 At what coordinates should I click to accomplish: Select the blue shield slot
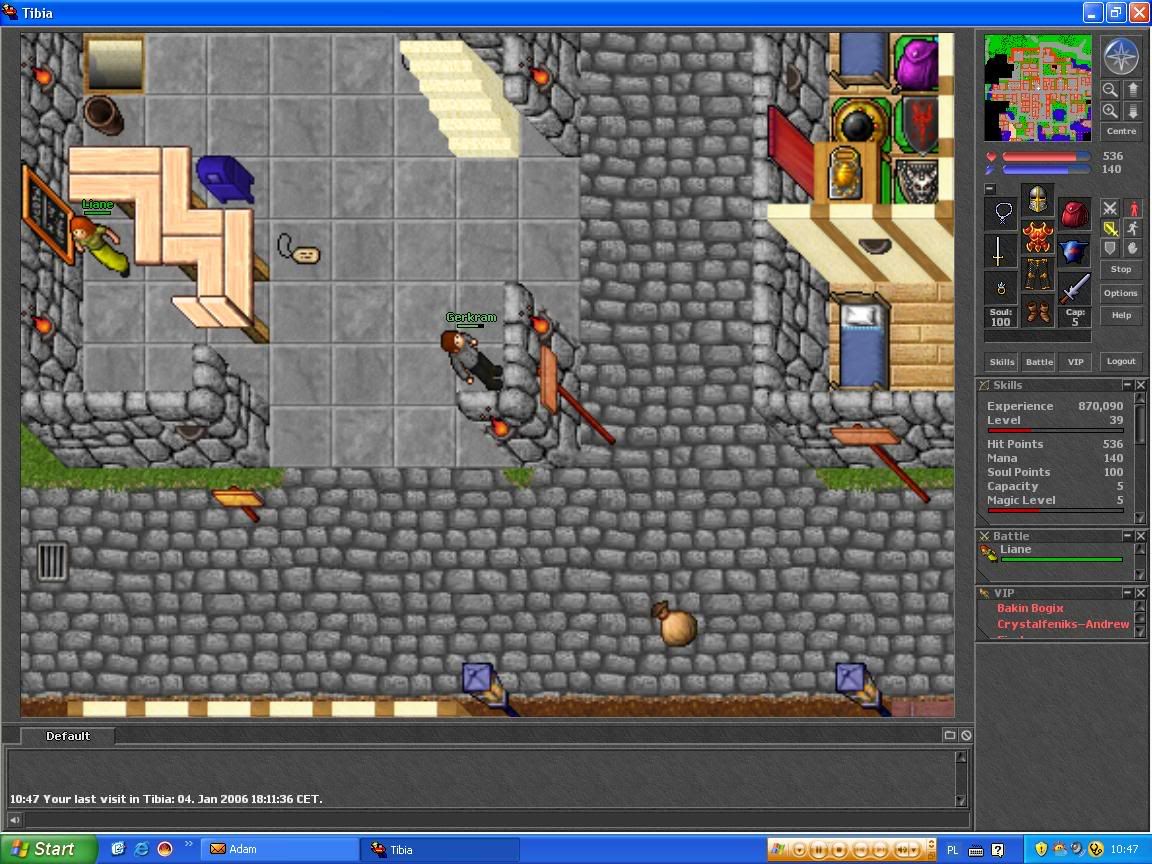coord(1074,251)
